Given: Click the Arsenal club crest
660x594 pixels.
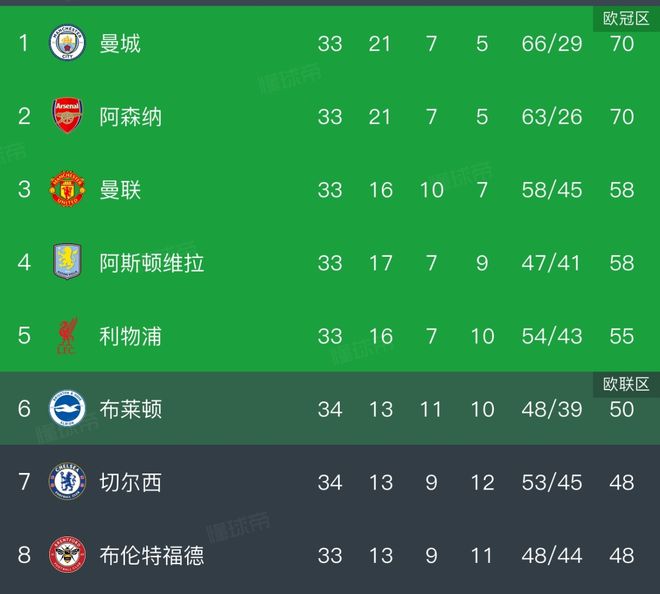Looking at the screenshot, I should (x=68, y=117).
